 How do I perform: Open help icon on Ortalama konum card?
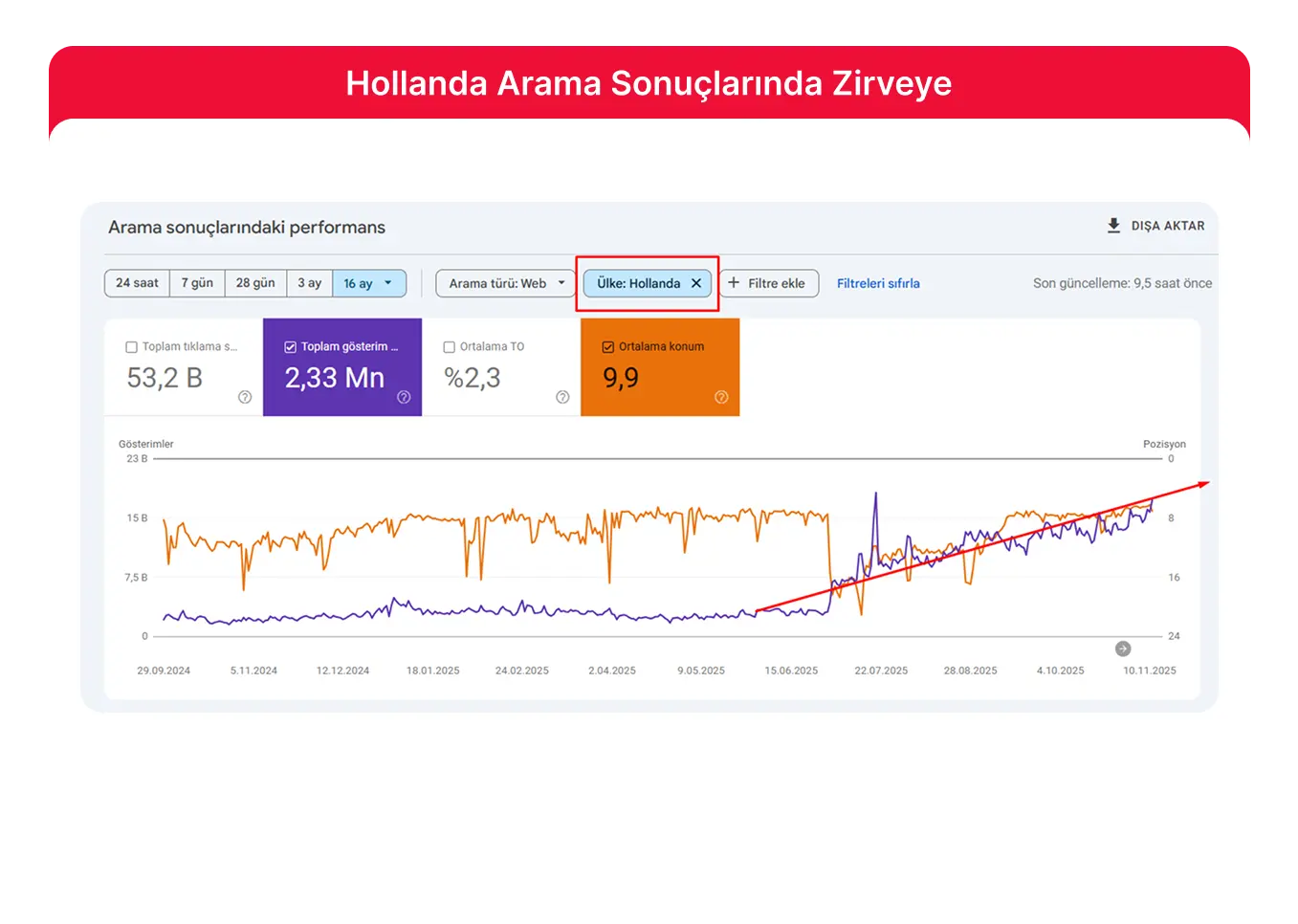pos(721,397)
